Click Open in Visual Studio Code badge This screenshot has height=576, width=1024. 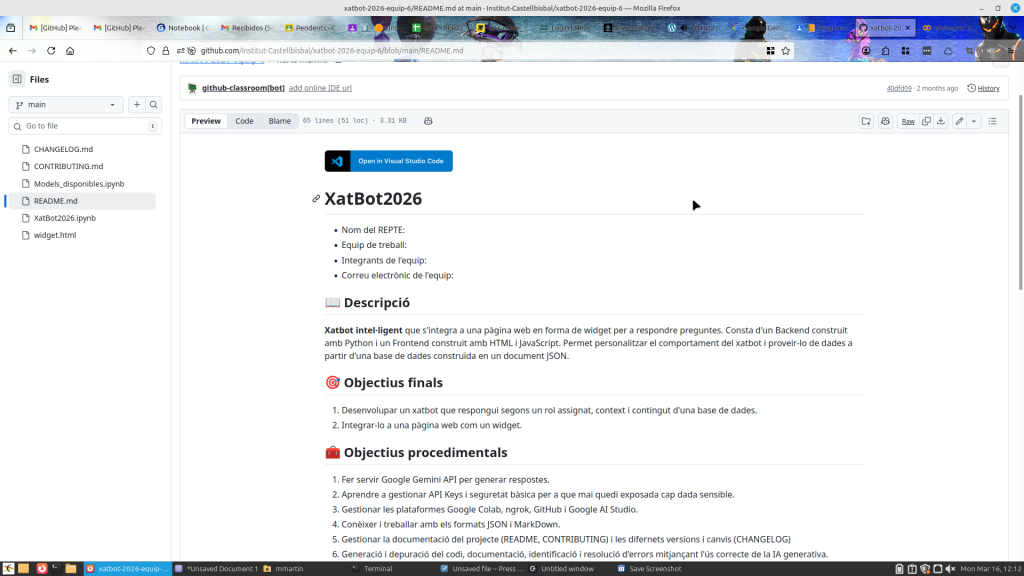click(388, 161)
